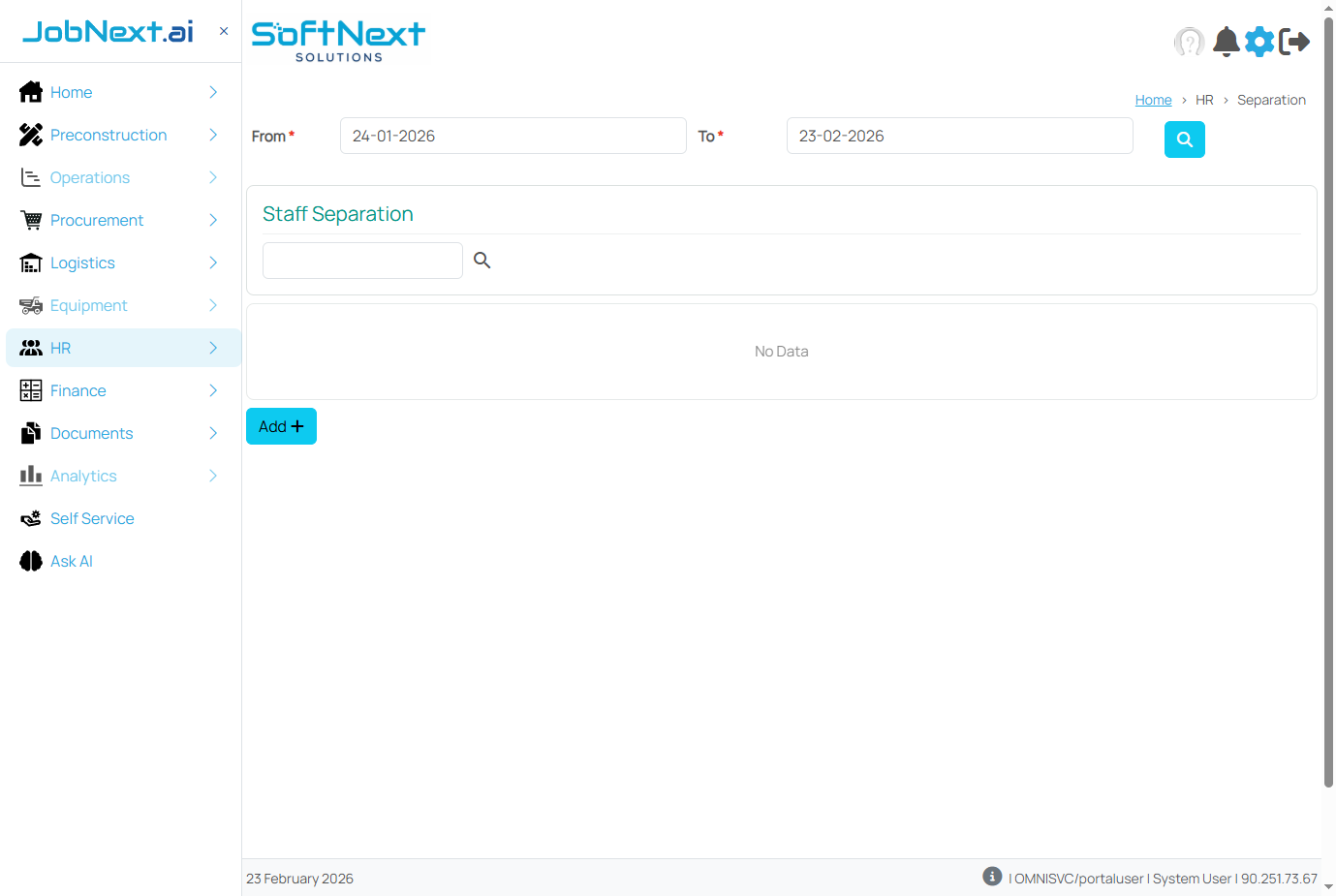The height and width of the screenshot is (896, 1336).
Task: Expand the Documents menu chevron
Action: [x=212, y=433]
